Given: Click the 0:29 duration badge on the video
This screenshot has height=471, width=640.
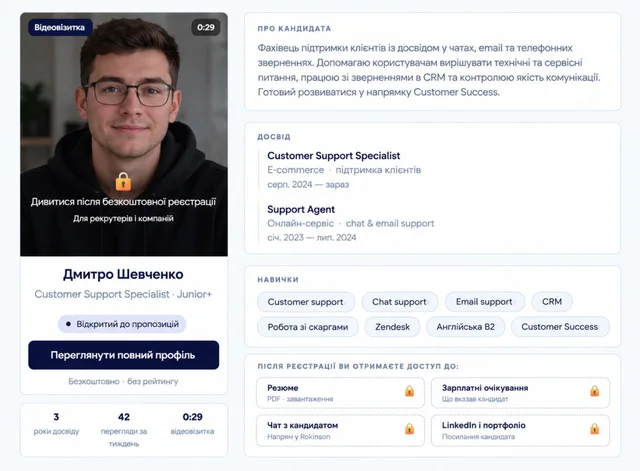Looking at the screenshot, I should click(x=206, y=27).
